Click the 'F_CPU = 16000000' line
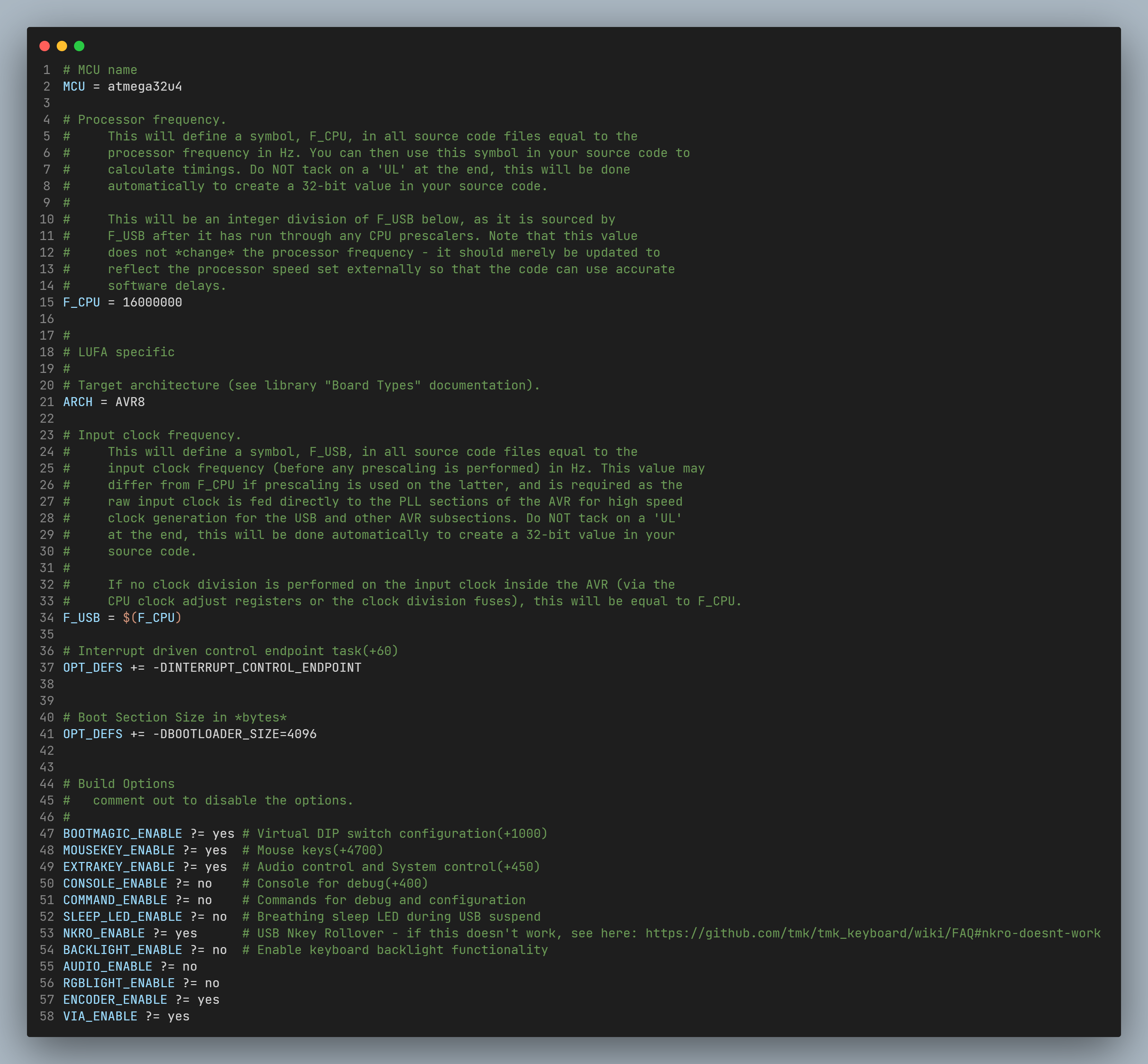 tap(122, 302)
